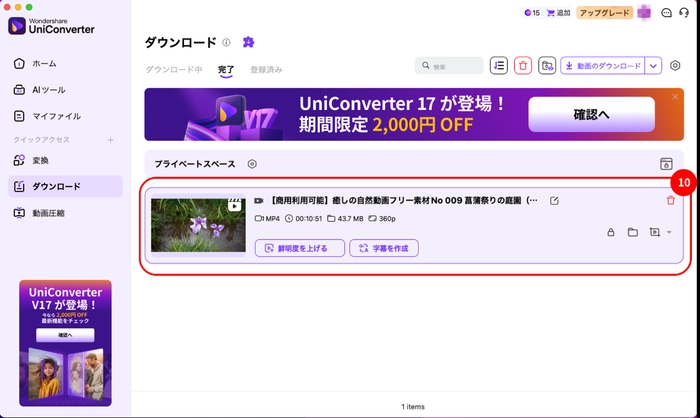The height and width of the screenshot is (418, 700).
Task: Expand the 動画のダウンロード dropdown arrow
Action: click(653, 66)
